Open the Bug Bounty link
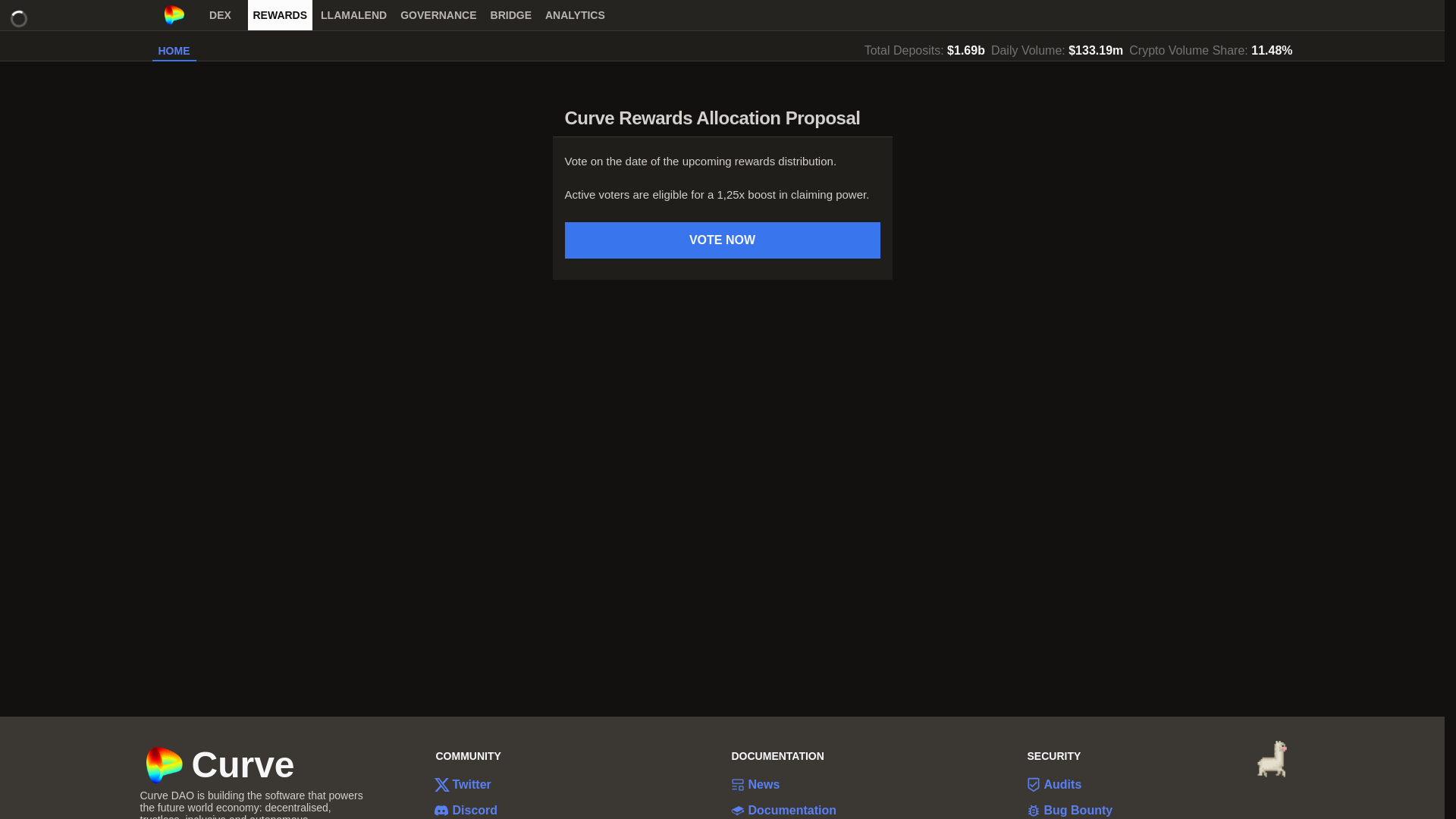This screenshot has width=1456, height=819. point(1078,811)
